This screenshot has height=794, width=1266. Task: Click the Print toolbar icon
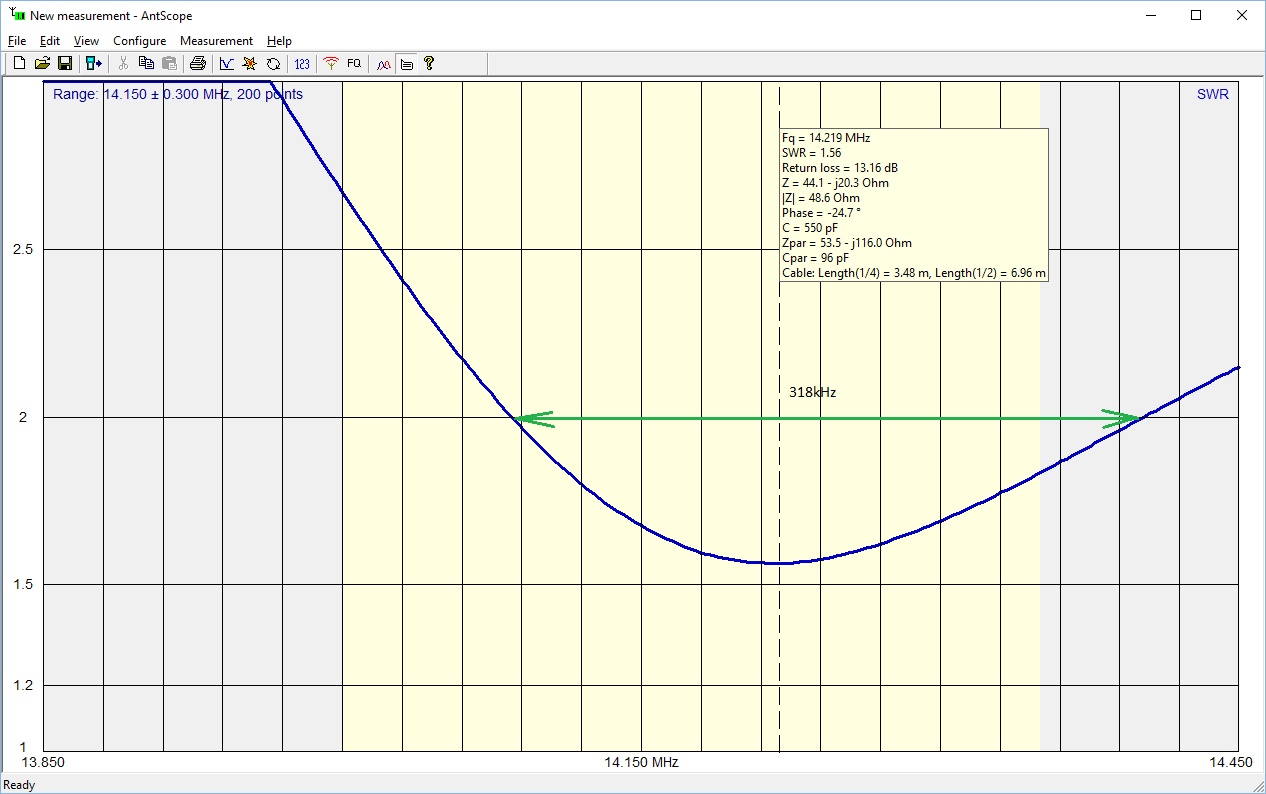[198, 64]
